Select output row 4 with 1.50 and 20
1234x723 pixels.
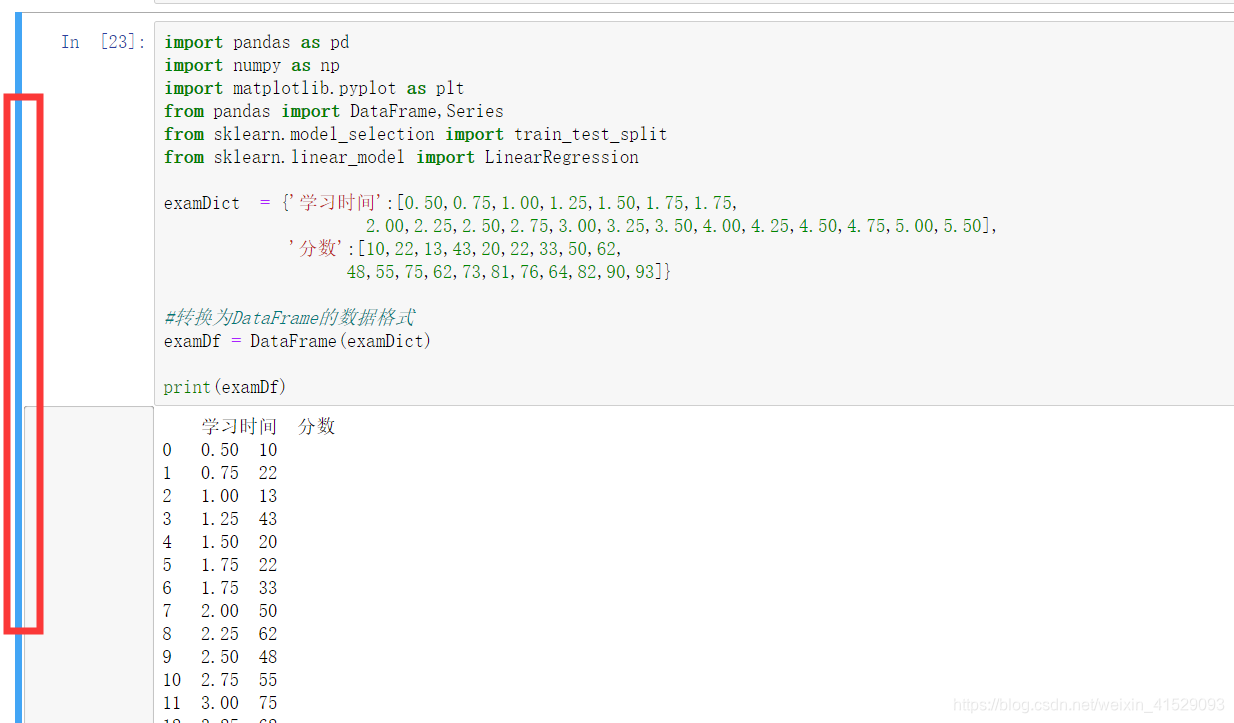tap(220, 542)
